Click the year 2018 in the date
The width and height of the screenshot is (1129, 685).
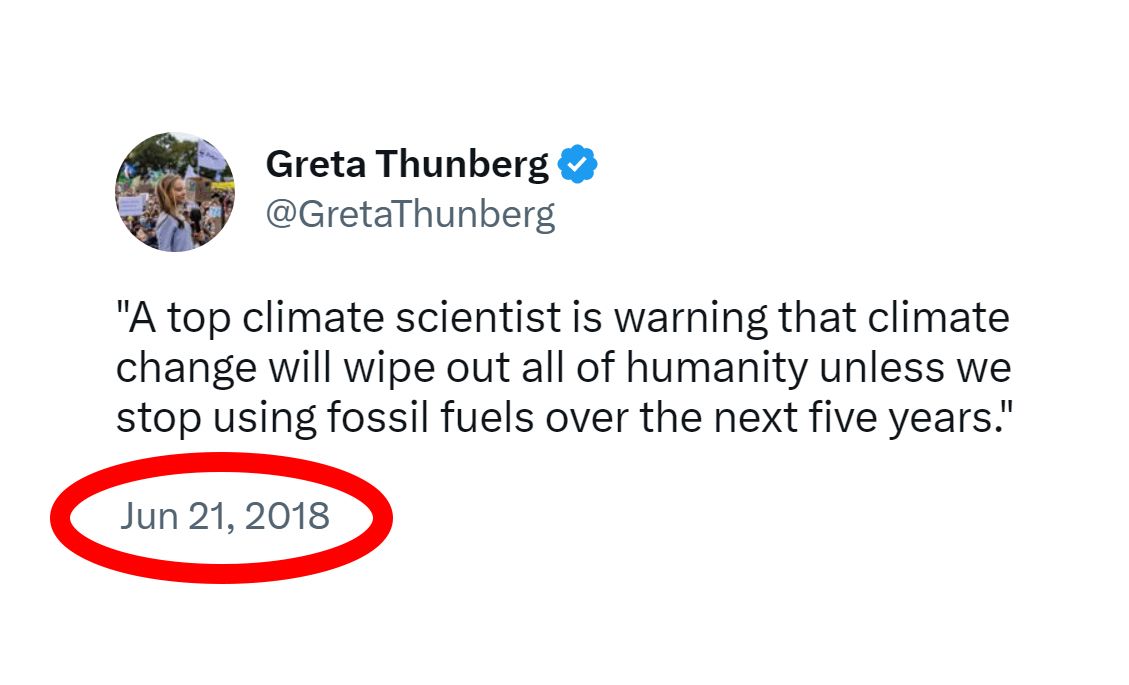click(287, 516)
